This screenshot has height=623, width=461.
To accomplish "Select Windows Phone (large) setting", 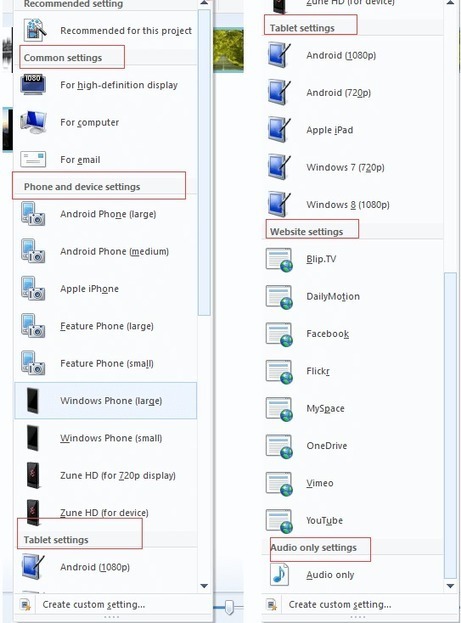I will pyautogui.click(x=106, y=400).
